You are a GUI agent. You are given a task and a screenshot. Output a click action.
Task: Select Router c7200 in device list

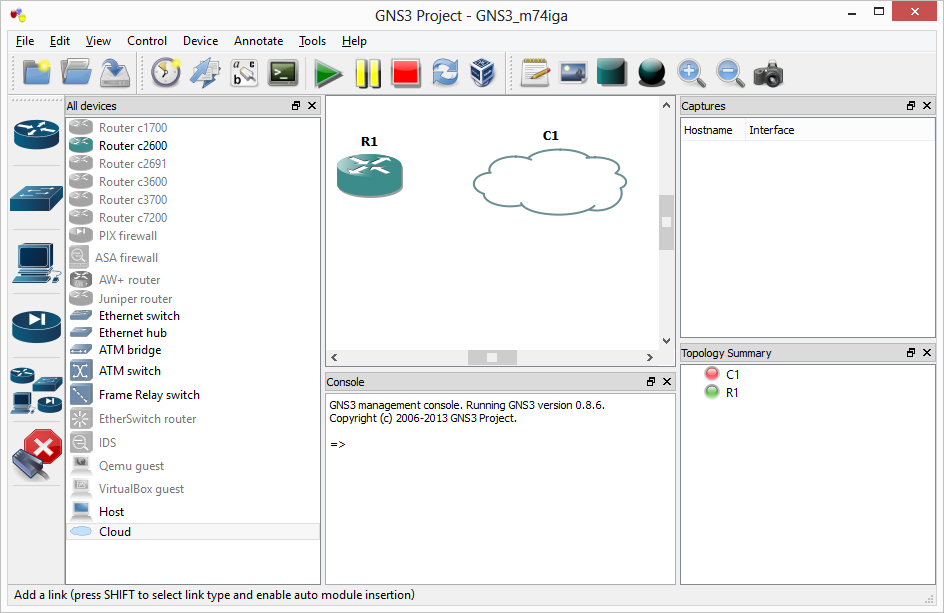point(193,218)
